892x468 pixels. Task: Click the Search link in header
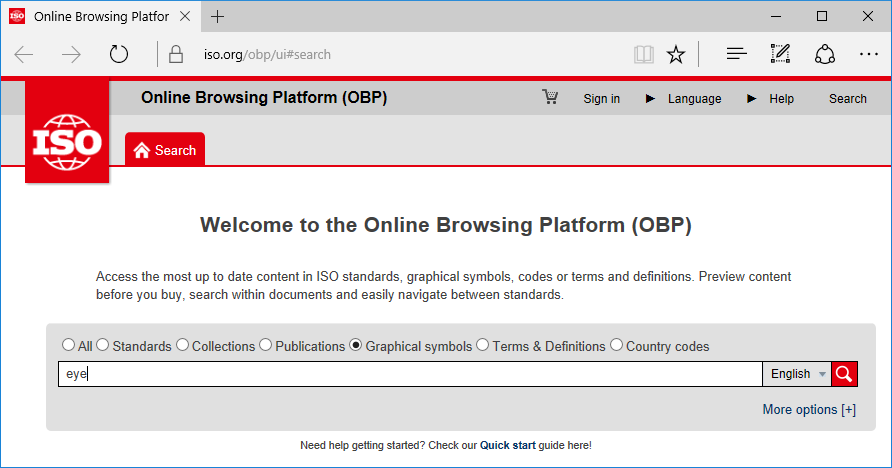(848, 99)
